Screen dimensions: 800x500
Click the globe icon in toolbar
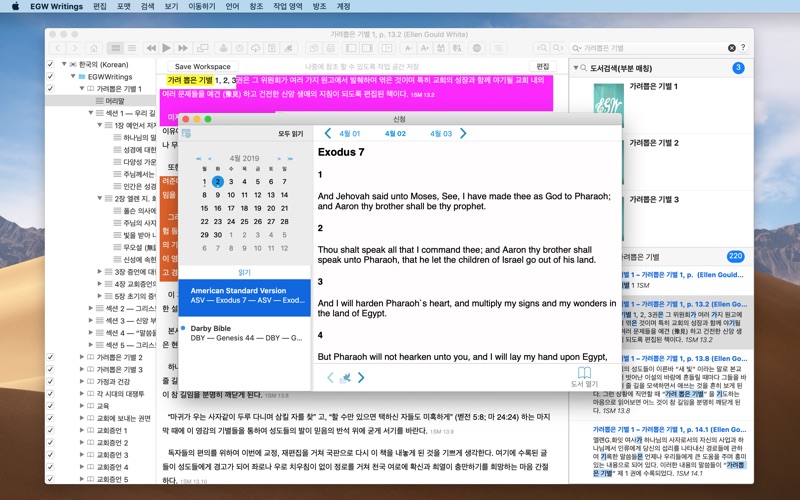pyautogui.click(x=477, y=48)
